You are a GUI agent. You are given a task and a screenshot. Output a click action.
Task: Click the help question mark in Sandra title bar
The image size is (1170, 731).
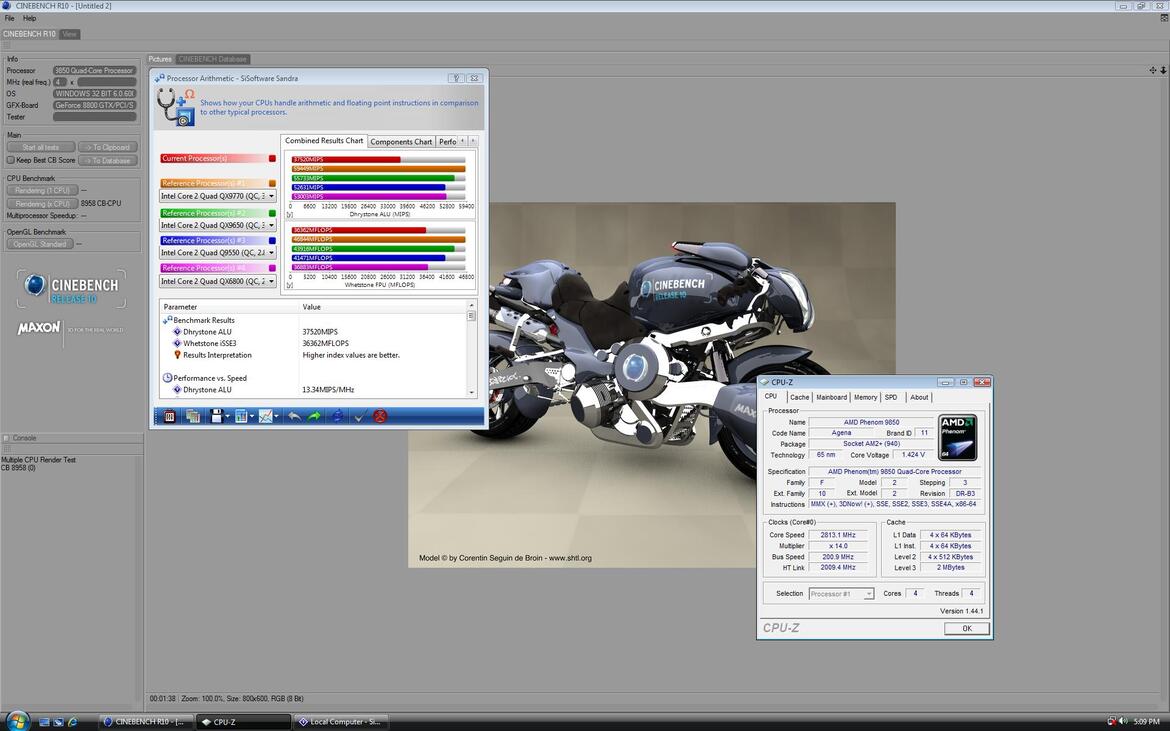click(x=457, y=78)
